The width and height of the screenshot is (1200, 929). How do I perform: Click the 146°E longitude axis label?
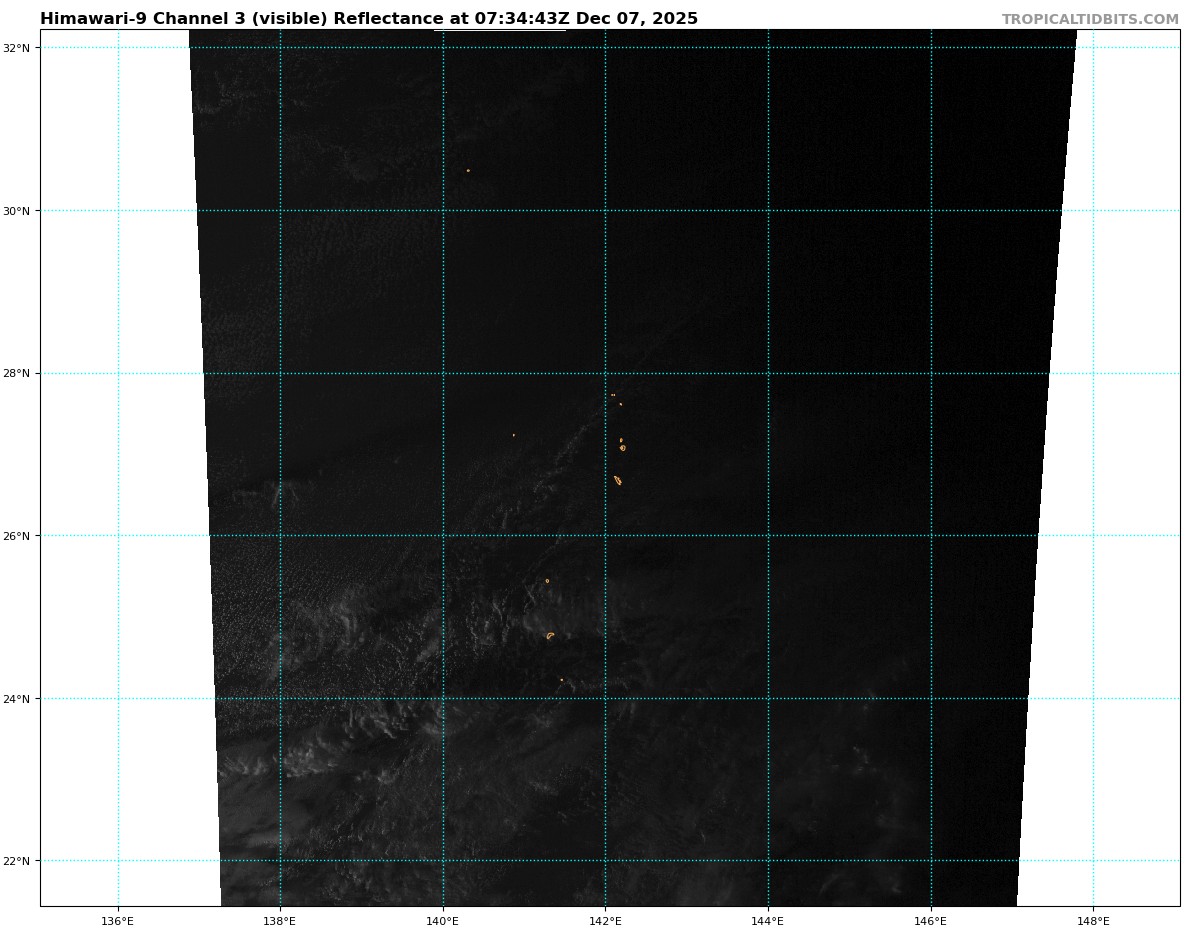click(x=931, y=920)
